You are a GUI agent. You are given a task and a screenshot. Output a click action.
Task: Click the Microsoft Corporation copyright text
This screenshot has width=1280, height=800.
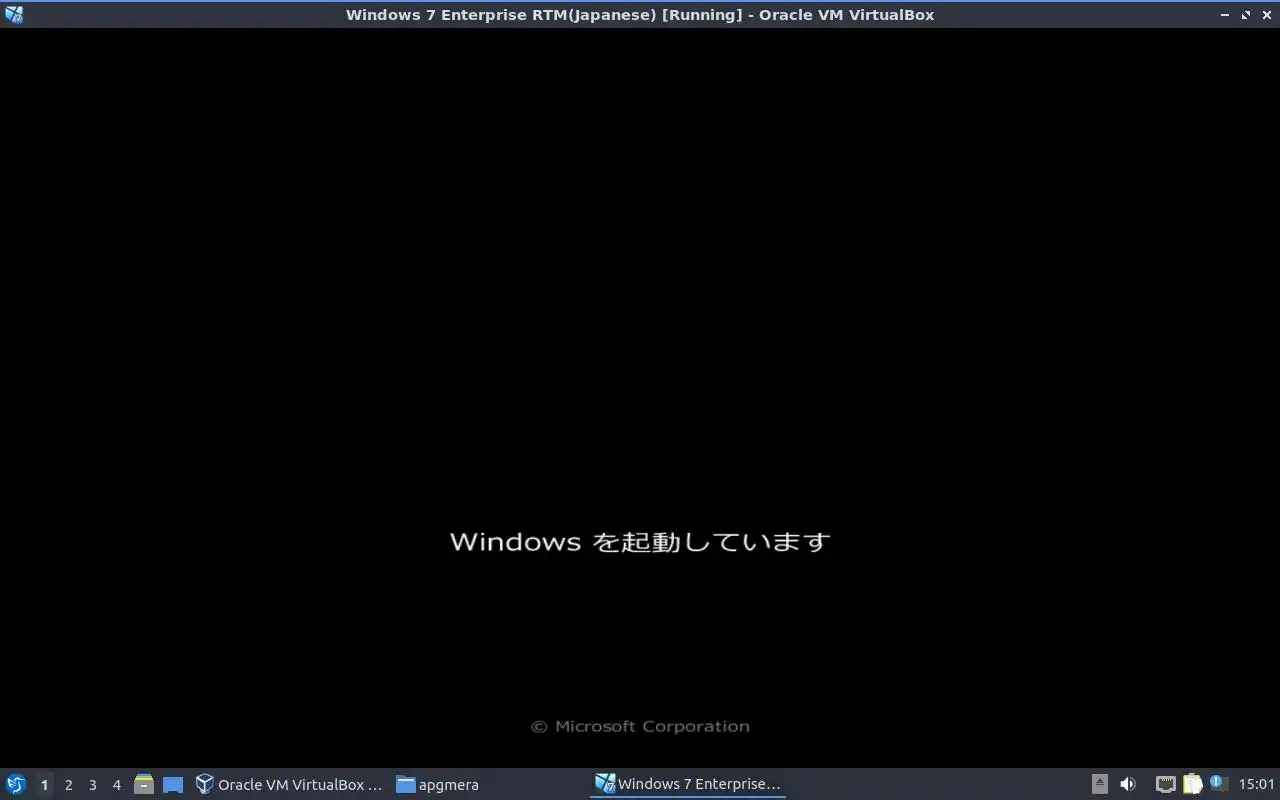point(640,727)
